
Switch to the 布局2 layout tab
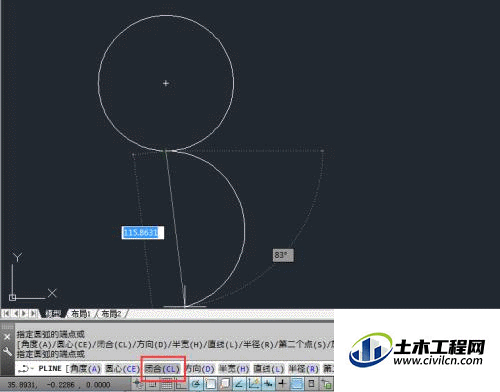[111, 314]
